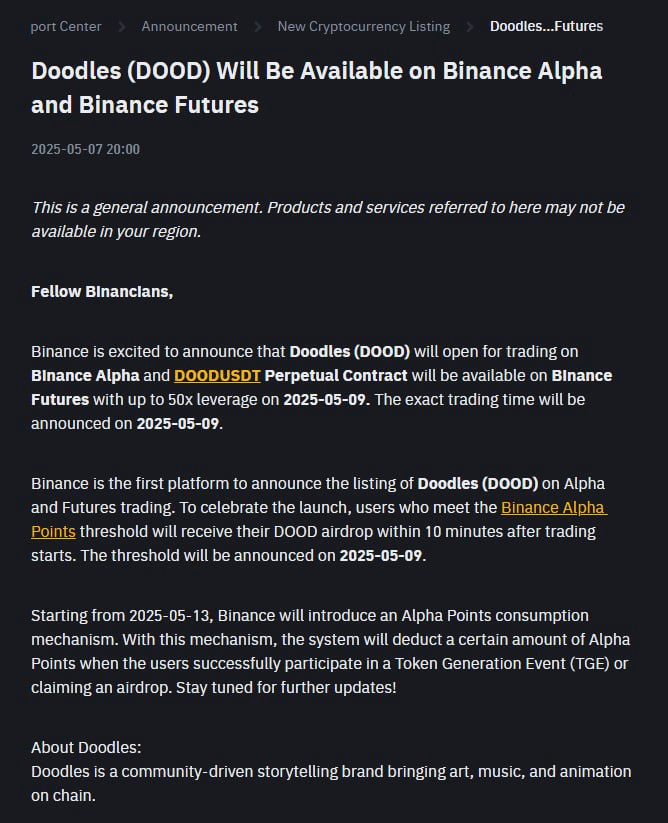Click the chevron after 'Announcement' breadcrumb
Screen dimensions: 668x823
[258, 27]
